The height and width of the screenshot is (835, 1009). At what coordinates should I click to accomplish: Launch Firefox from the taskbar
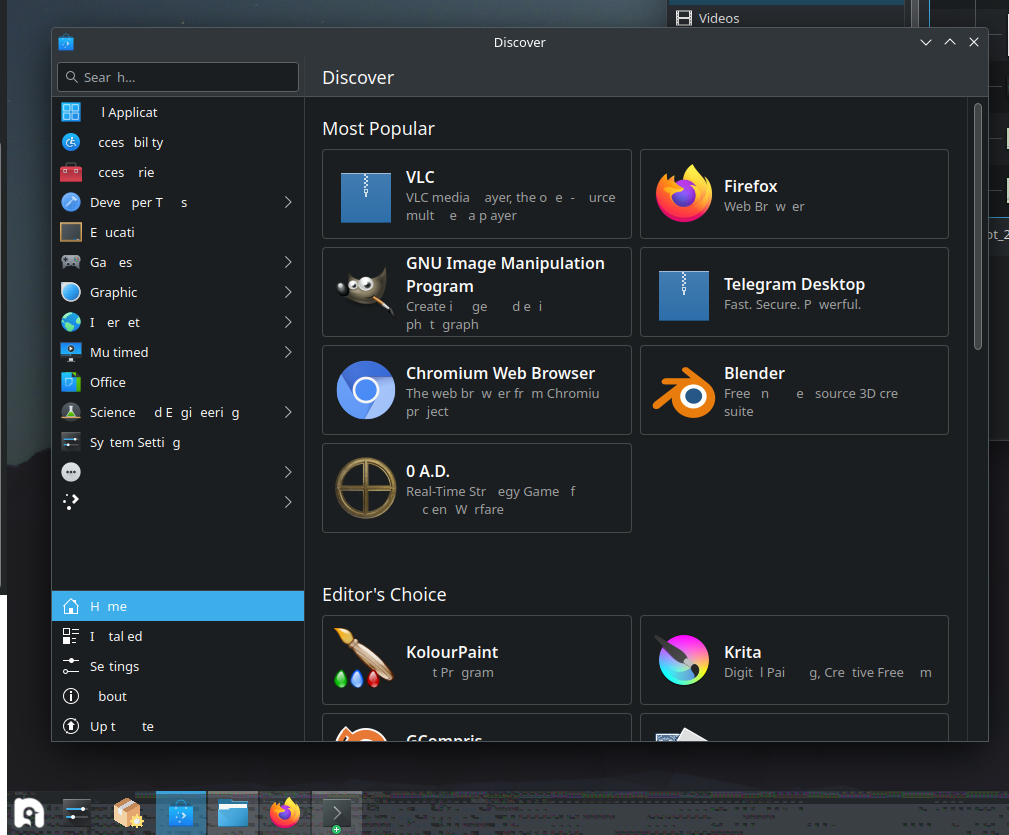285,812
